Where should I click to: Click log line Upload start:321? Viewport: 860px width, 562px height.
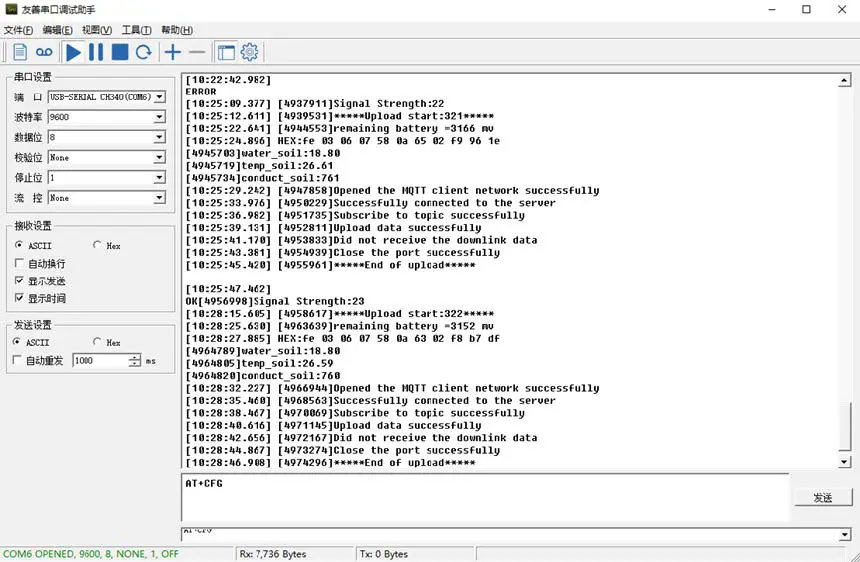click(340, 116)
